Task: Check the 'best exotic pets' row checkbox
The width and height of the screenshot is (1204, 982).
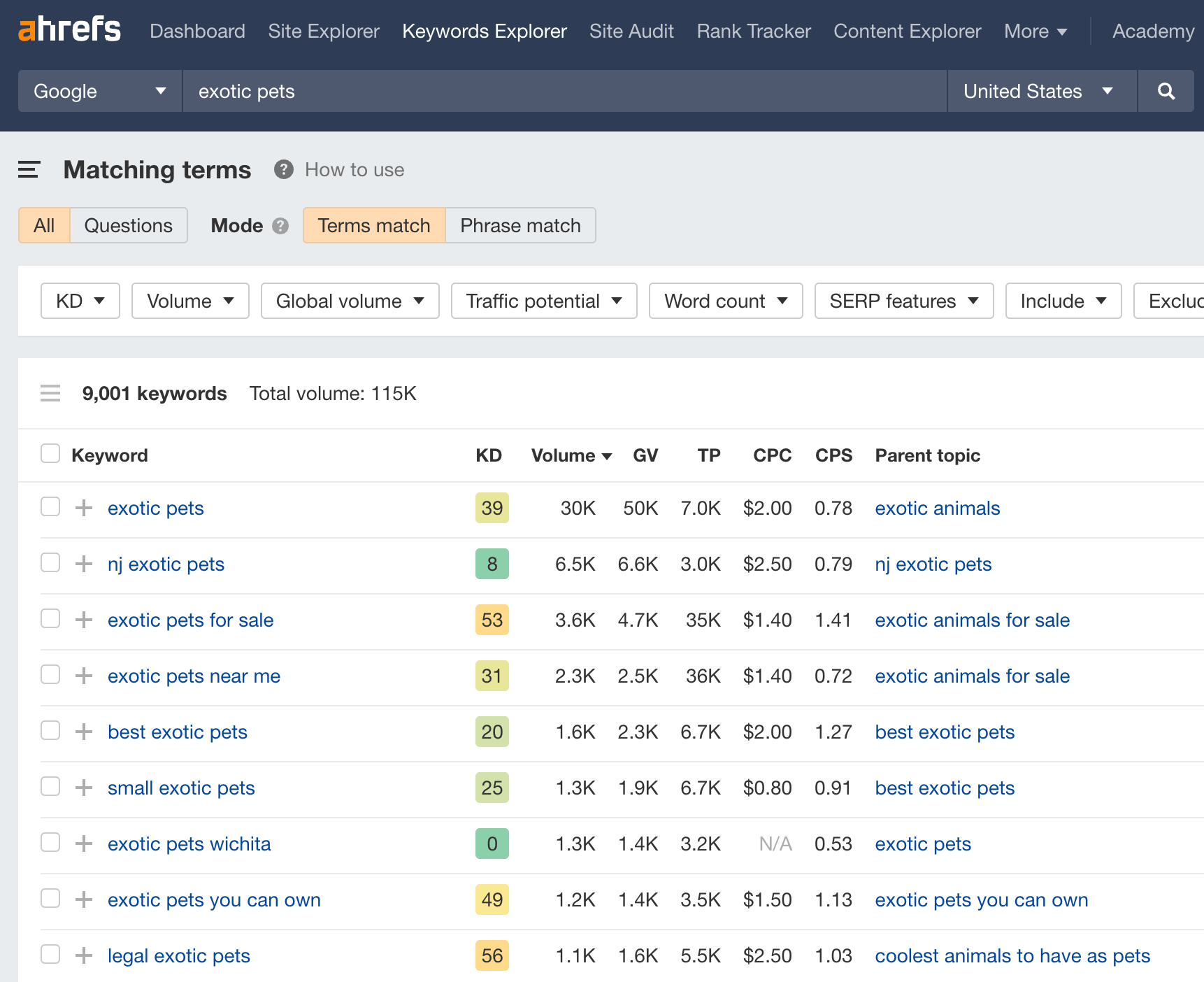Action: pyautogui.click(x=50, y=730)
